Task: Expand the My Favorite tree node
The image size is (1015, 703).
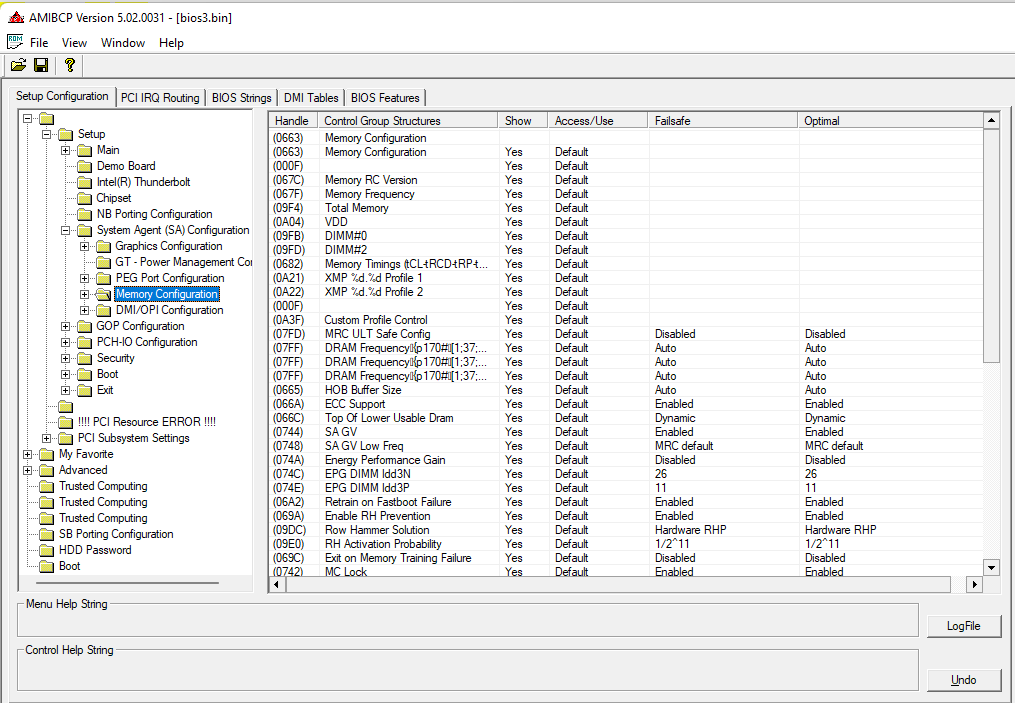Action: point(27,454)
